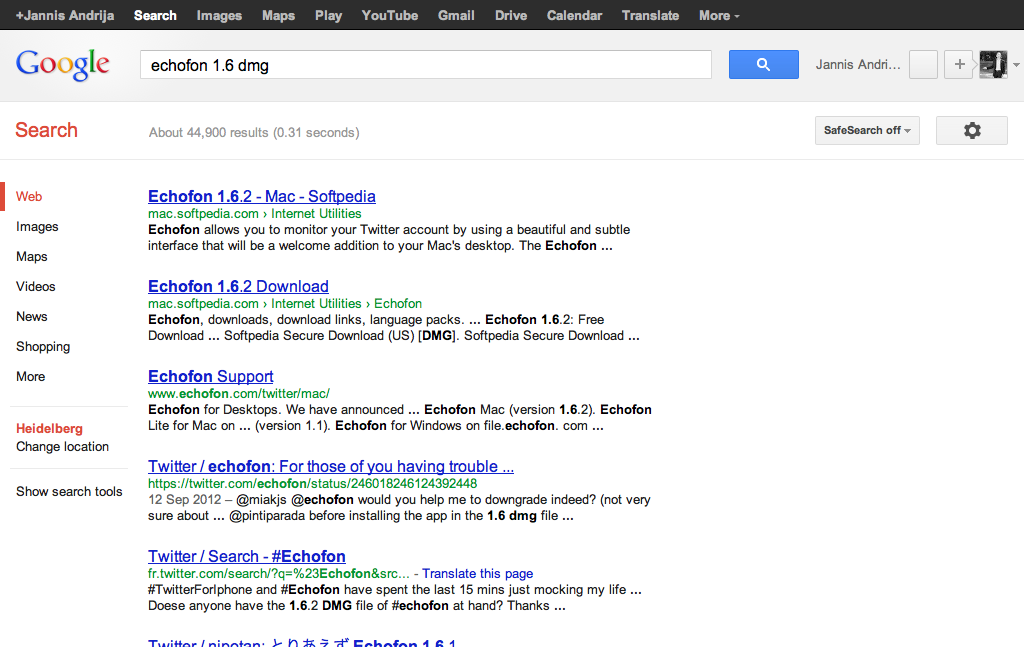Click the 12 Sep 2012 snippet date

(184, 499)
